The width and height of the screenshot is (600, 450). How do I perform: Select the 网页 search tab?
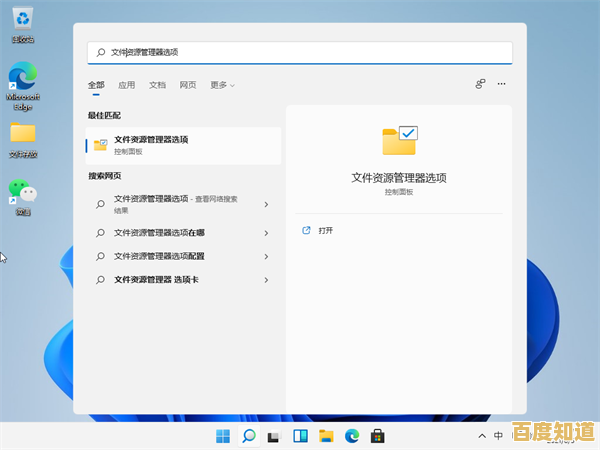[188, 86]
